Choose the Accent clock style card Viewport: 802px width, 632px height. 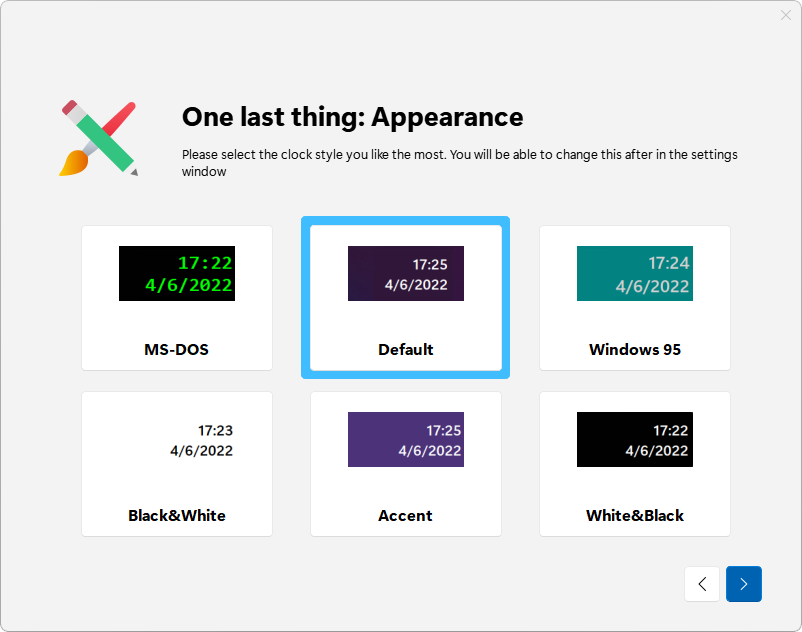coord(406,464)
